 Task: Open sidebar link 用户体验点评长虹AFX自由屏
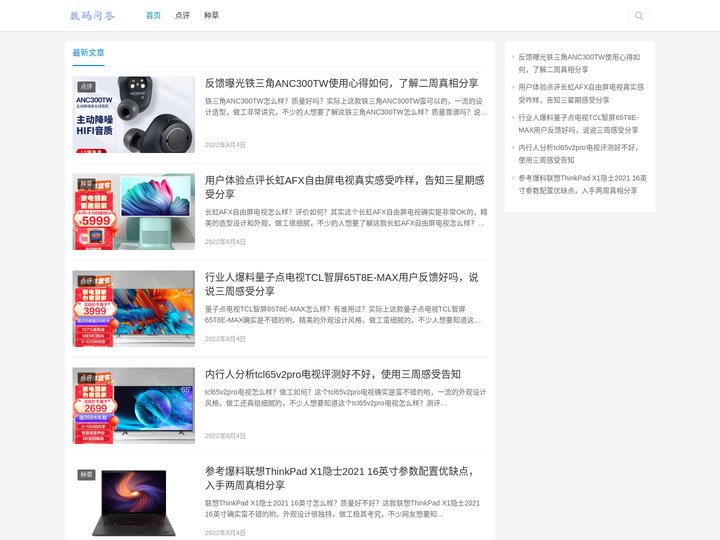click(x=581, y=94)
